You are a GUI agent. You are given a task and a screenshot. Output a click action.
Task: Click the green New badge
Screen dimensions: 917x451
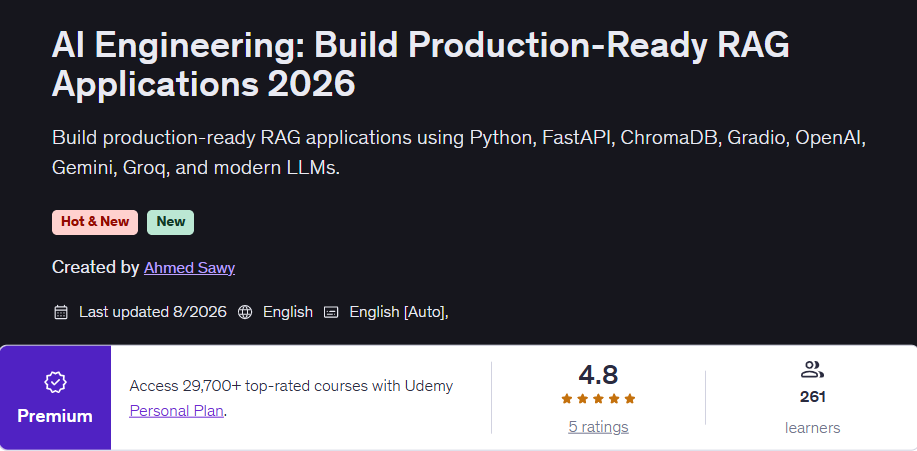coord(171,222)
